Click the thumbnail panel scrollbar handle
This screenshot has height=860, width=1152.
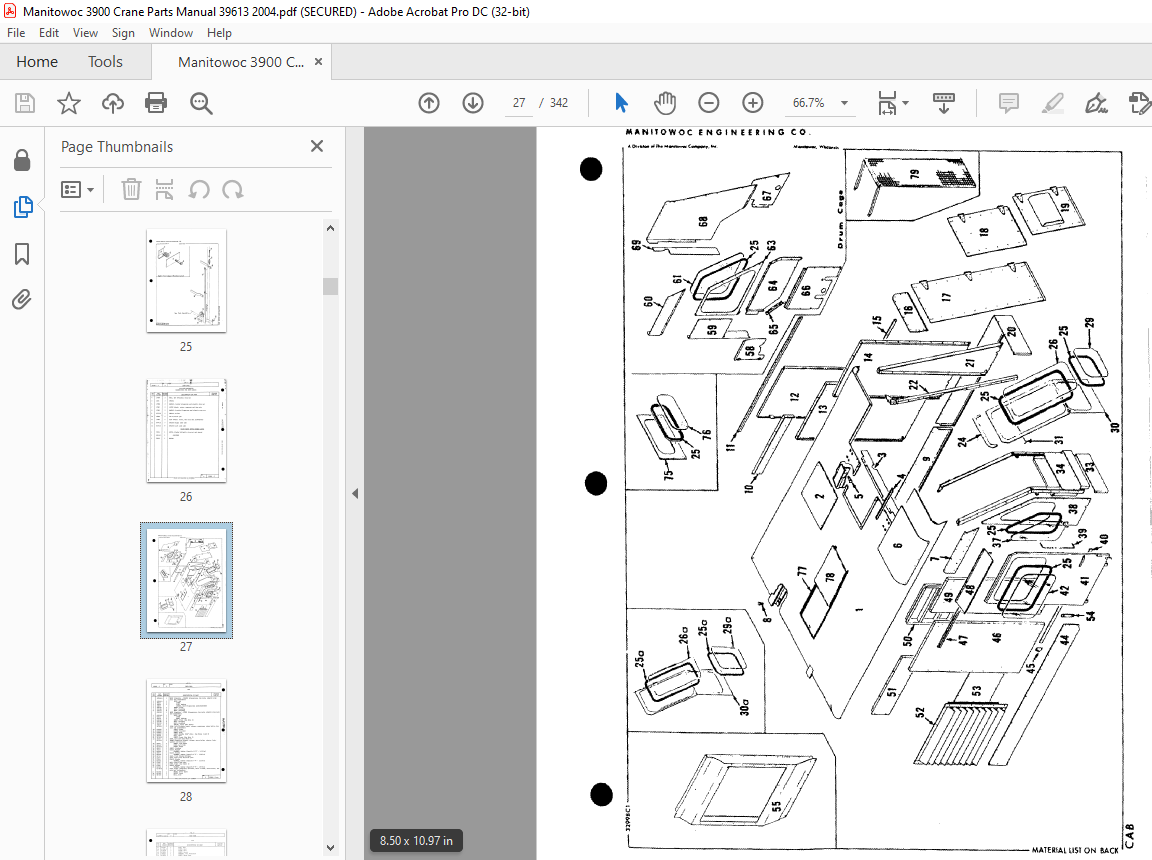[x=331, y=286]
